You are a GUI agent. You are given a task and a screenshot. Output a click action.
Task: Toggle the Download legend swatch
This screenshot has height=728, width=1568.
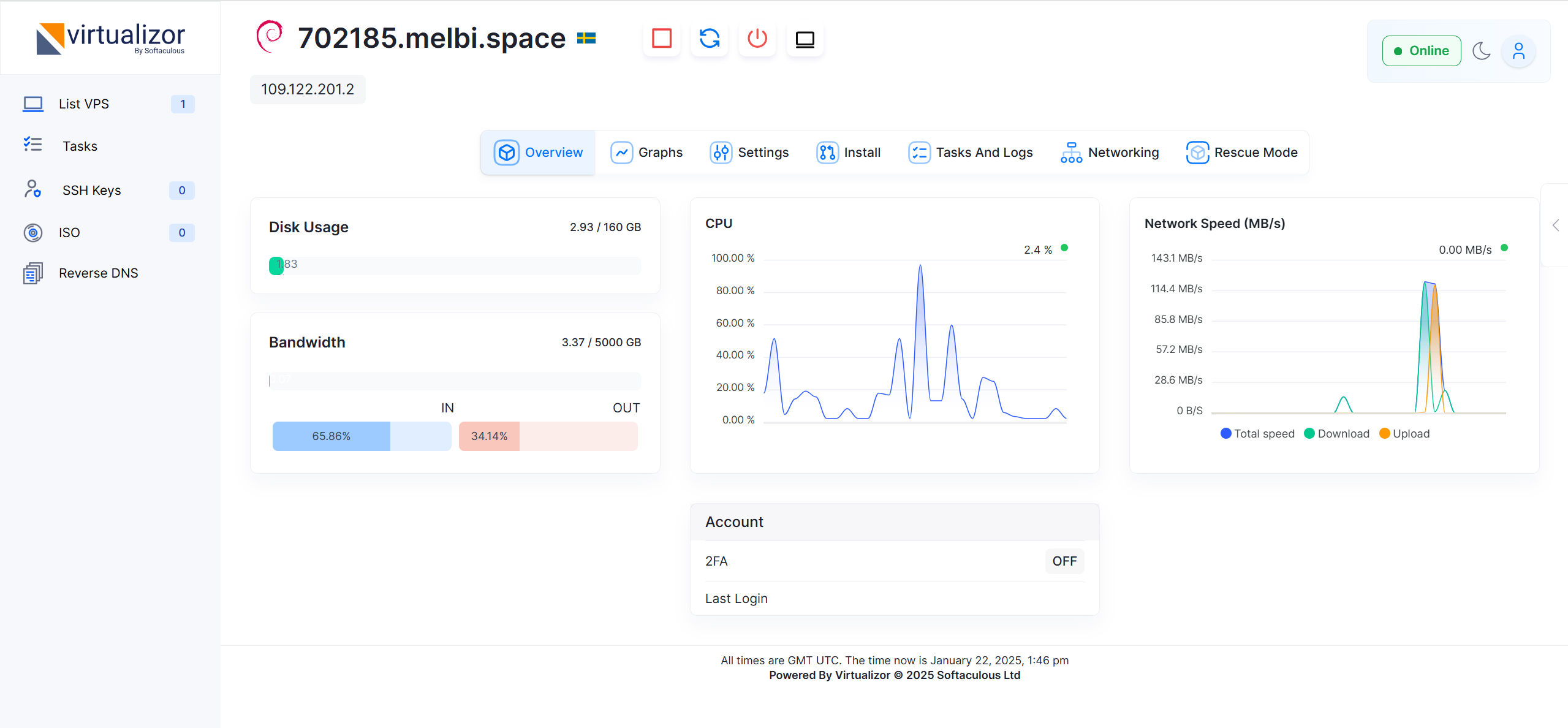1309,434
